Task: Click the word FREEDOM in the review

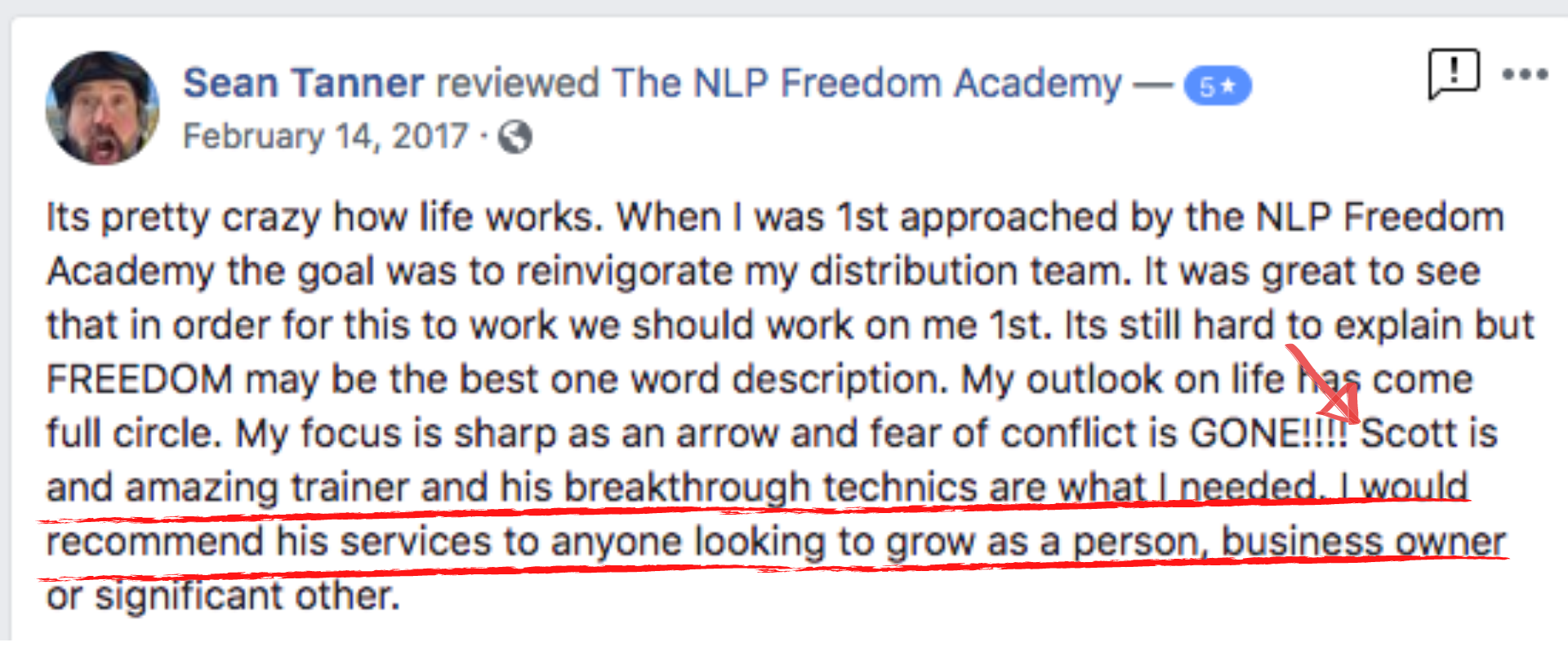Action: pos(140,380)
